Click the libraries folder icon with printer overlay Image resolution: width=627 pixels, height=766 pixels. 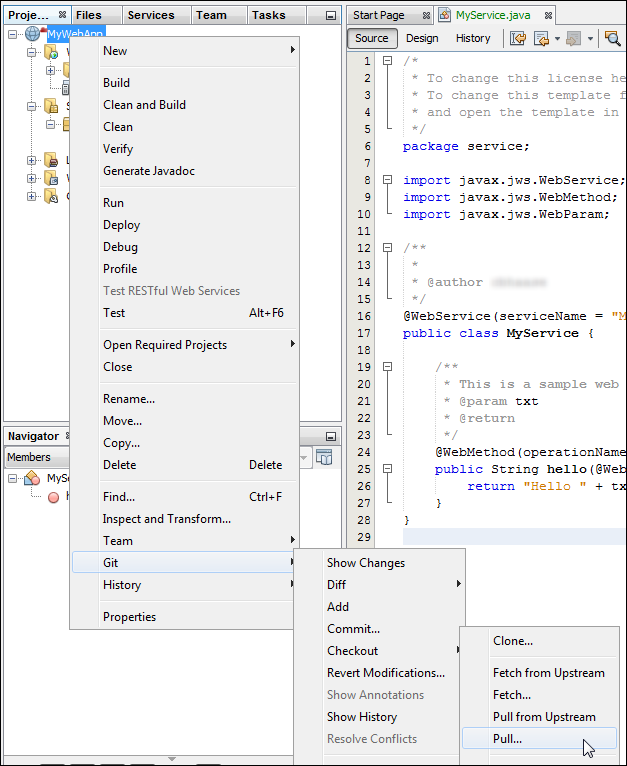[51, 159]
